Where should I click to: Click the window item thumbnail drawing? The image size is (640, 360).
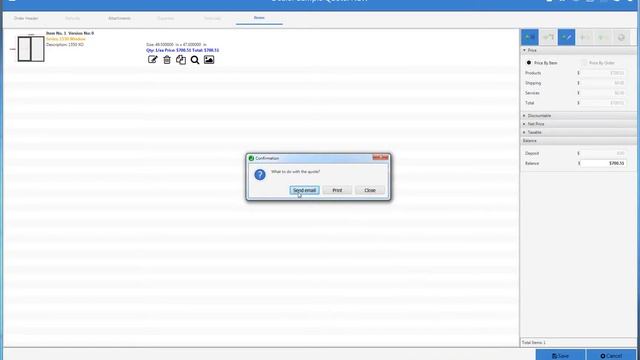31,49
